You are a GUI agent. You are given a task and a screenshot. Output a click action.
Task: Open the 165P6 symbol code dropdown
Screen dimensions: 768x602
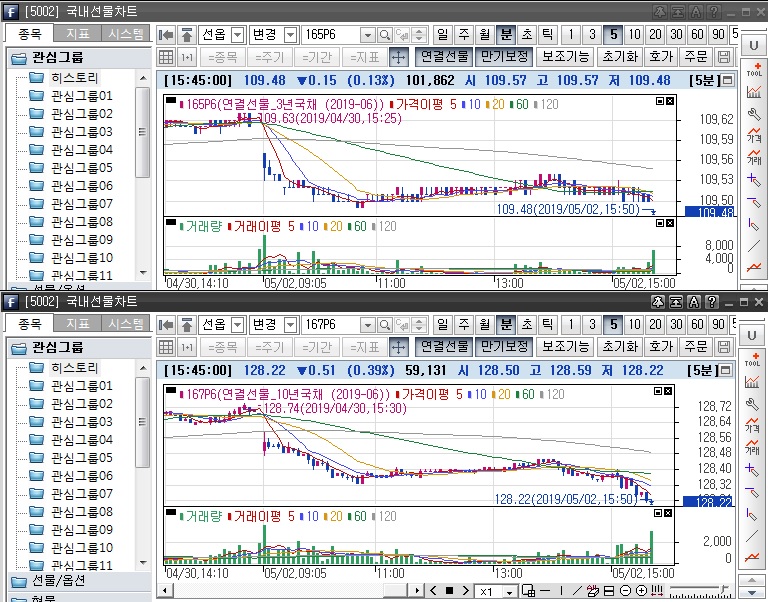coord(367,35)
